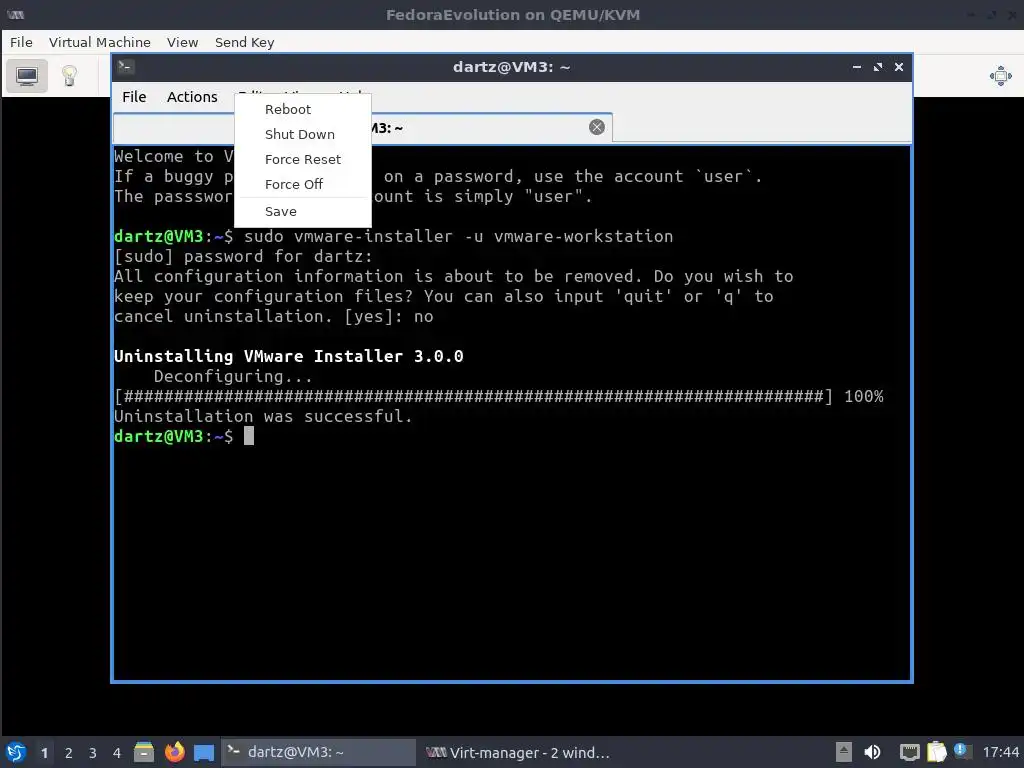Click the 'Deconfiguring...' line

click(x=233, y=376)
